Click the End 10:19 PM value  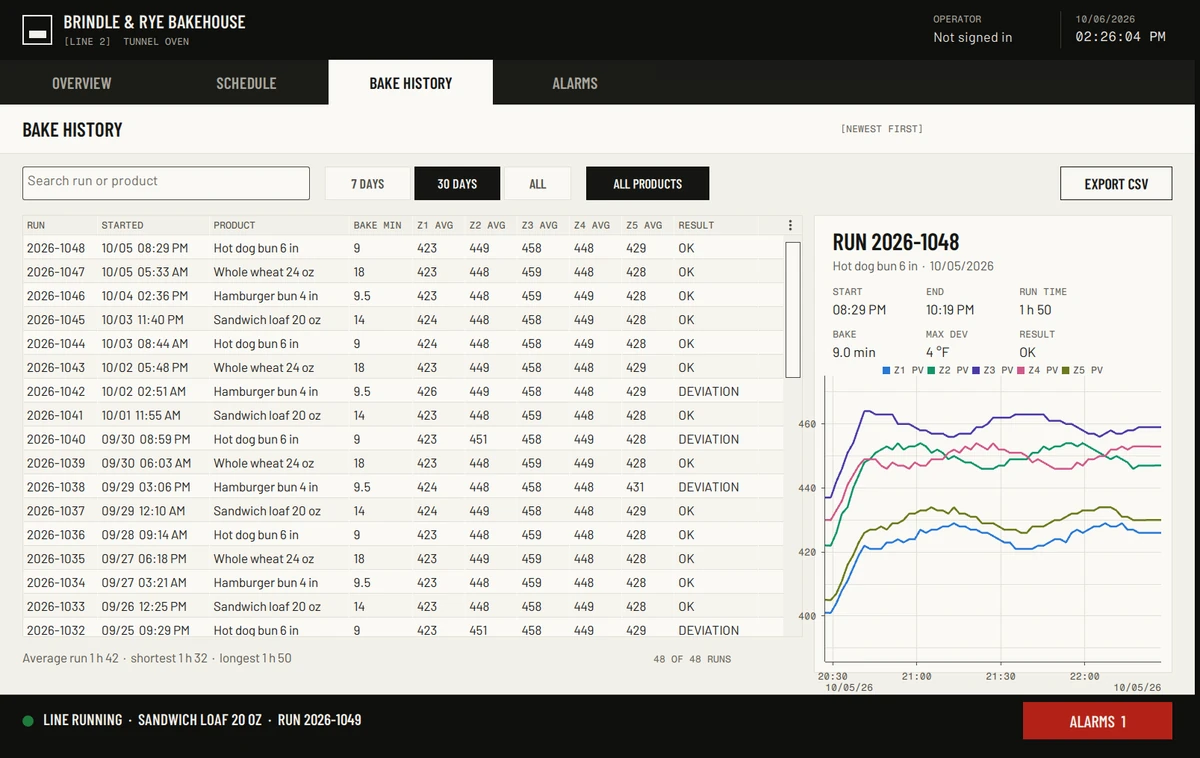coord(952,310)
